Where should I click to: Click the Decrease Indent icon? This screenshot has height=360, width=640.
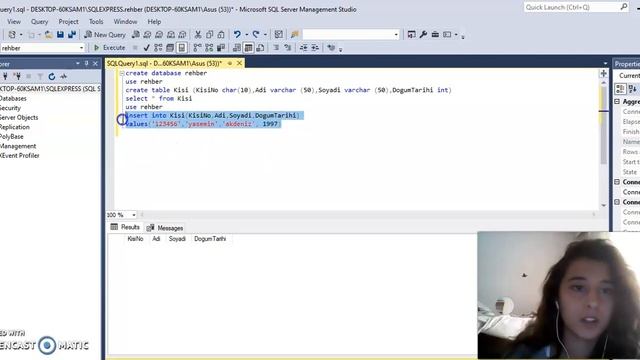[x=303, y=48]
